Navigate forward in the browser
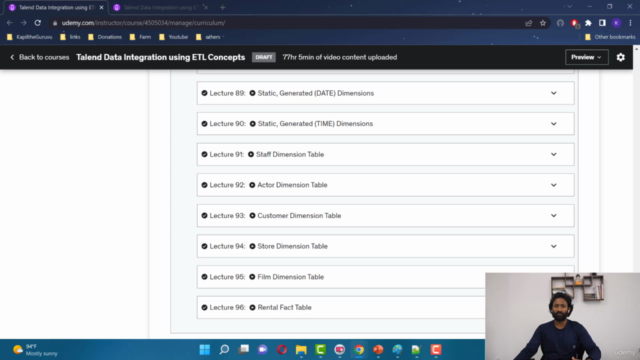The width and height of the screenshot is (640, 360). tap(23, 23)
